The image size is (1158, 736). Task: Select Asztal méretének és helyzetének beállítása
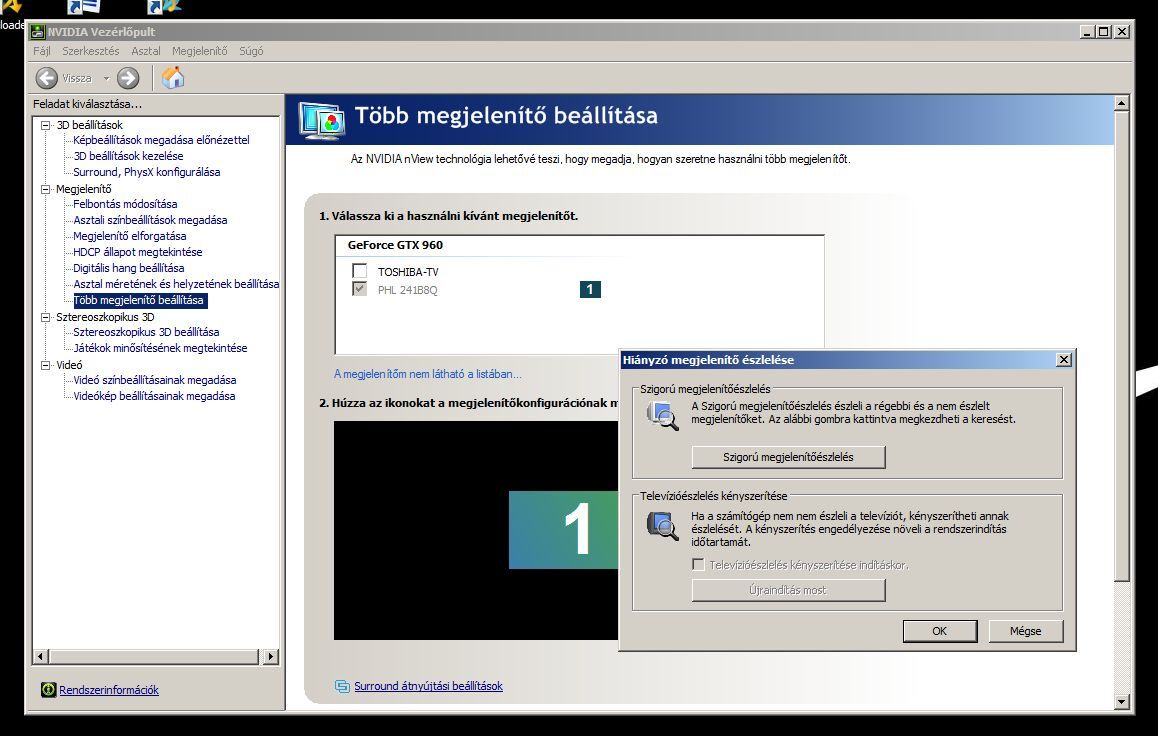point(176,283)
